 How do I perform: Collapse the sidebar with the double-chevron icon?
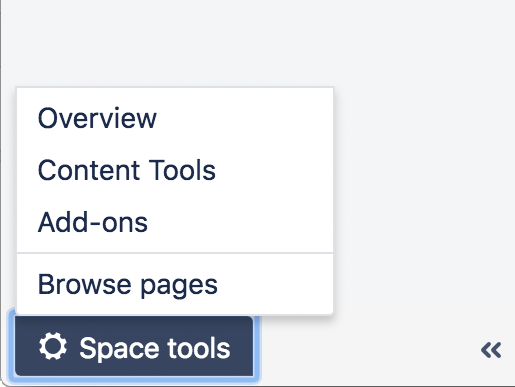click(x=491, y=350)
